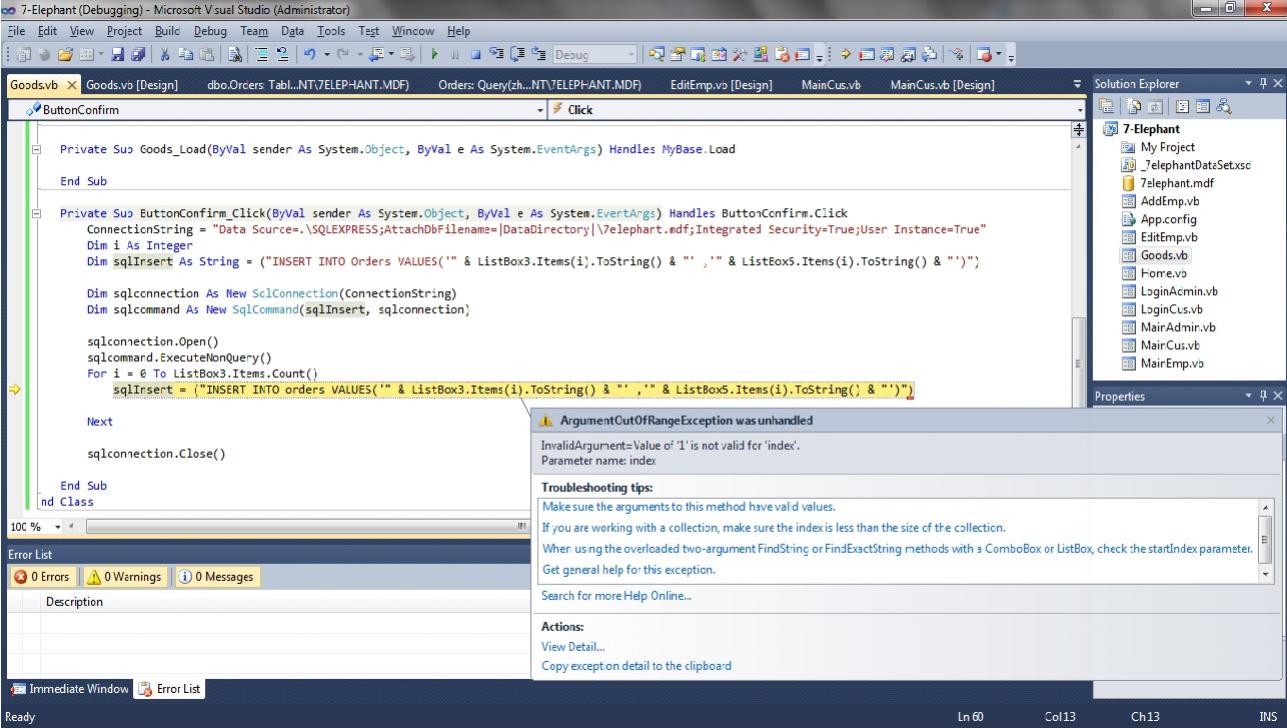
Task: Click View Detail... link
Action: click(573, 647)
